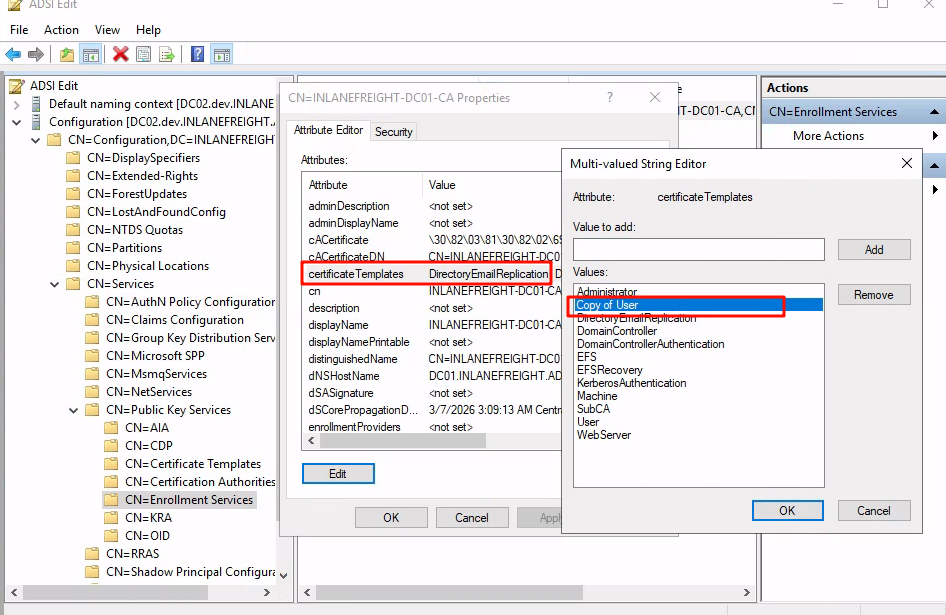The height and width of the screenshot is (615, 946).
Task: Click the Up One Level folder icon
Action: pos(67,54)
